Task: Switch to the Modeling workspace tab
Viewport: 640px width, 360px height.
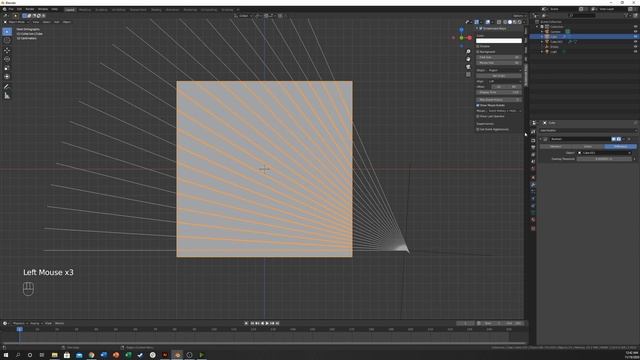Action: pos(85,9)
